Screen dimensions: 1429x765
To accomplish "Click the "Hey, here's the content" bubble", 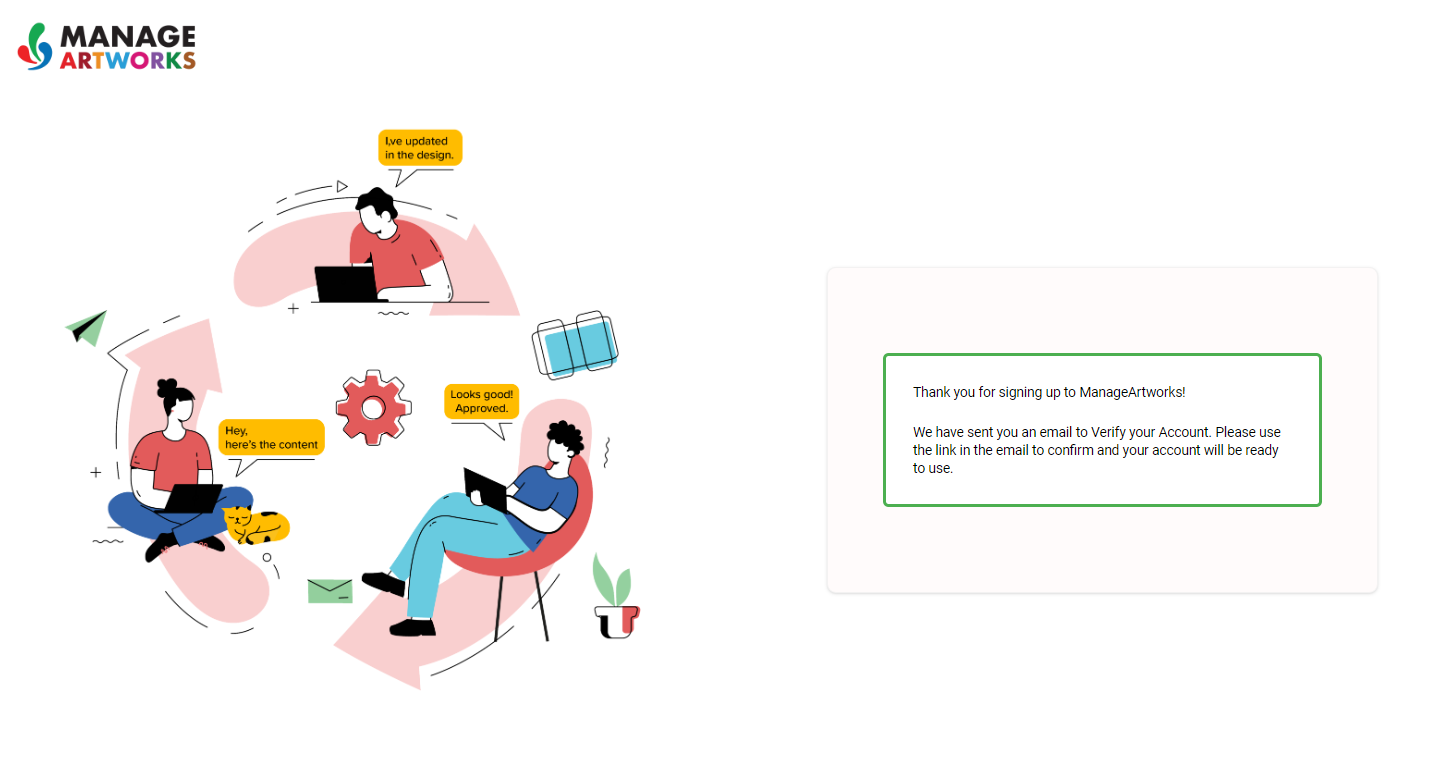I will tap(272, 438).
